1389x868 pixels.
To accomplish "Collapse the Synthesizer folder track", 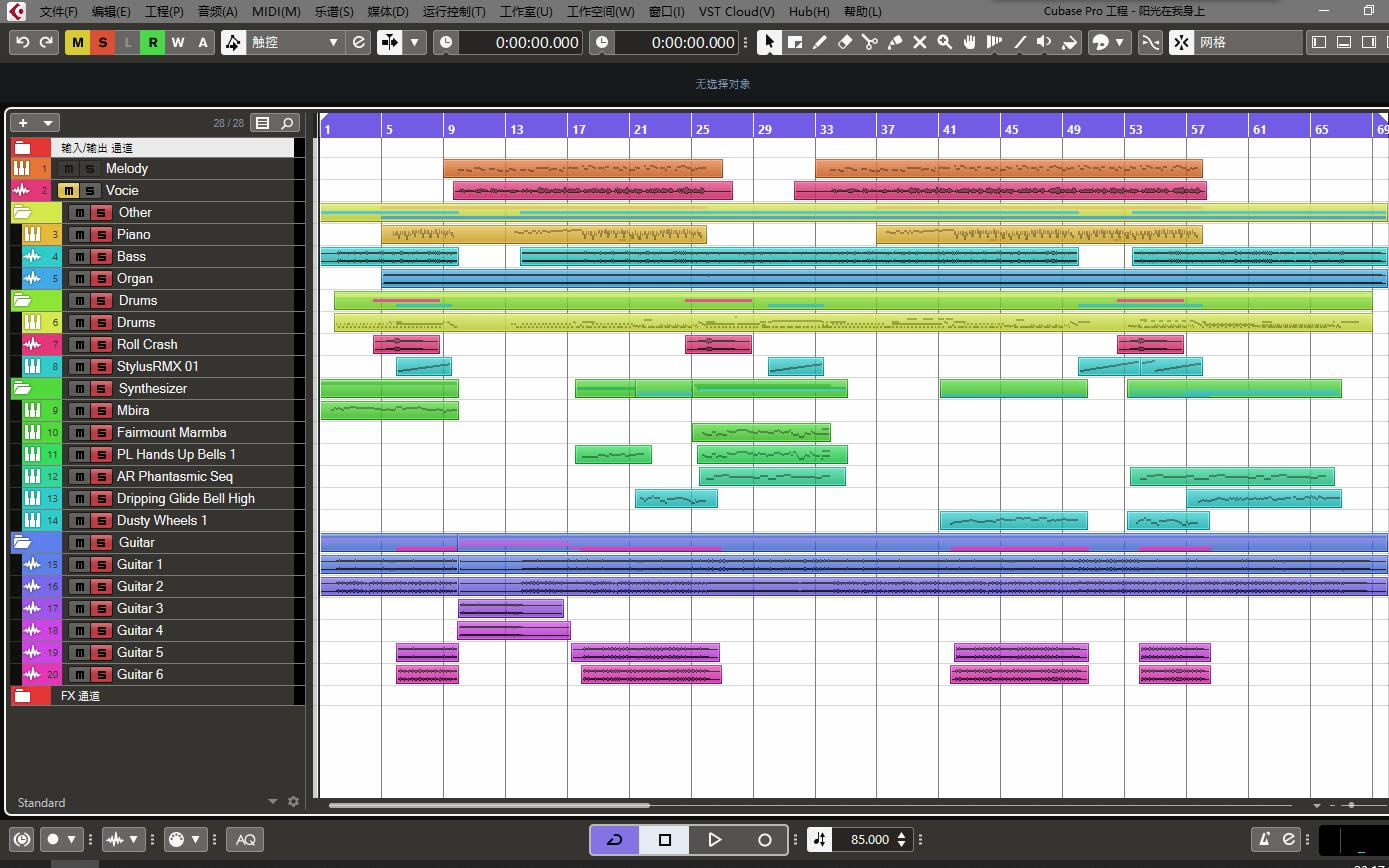I will (22, 388).
